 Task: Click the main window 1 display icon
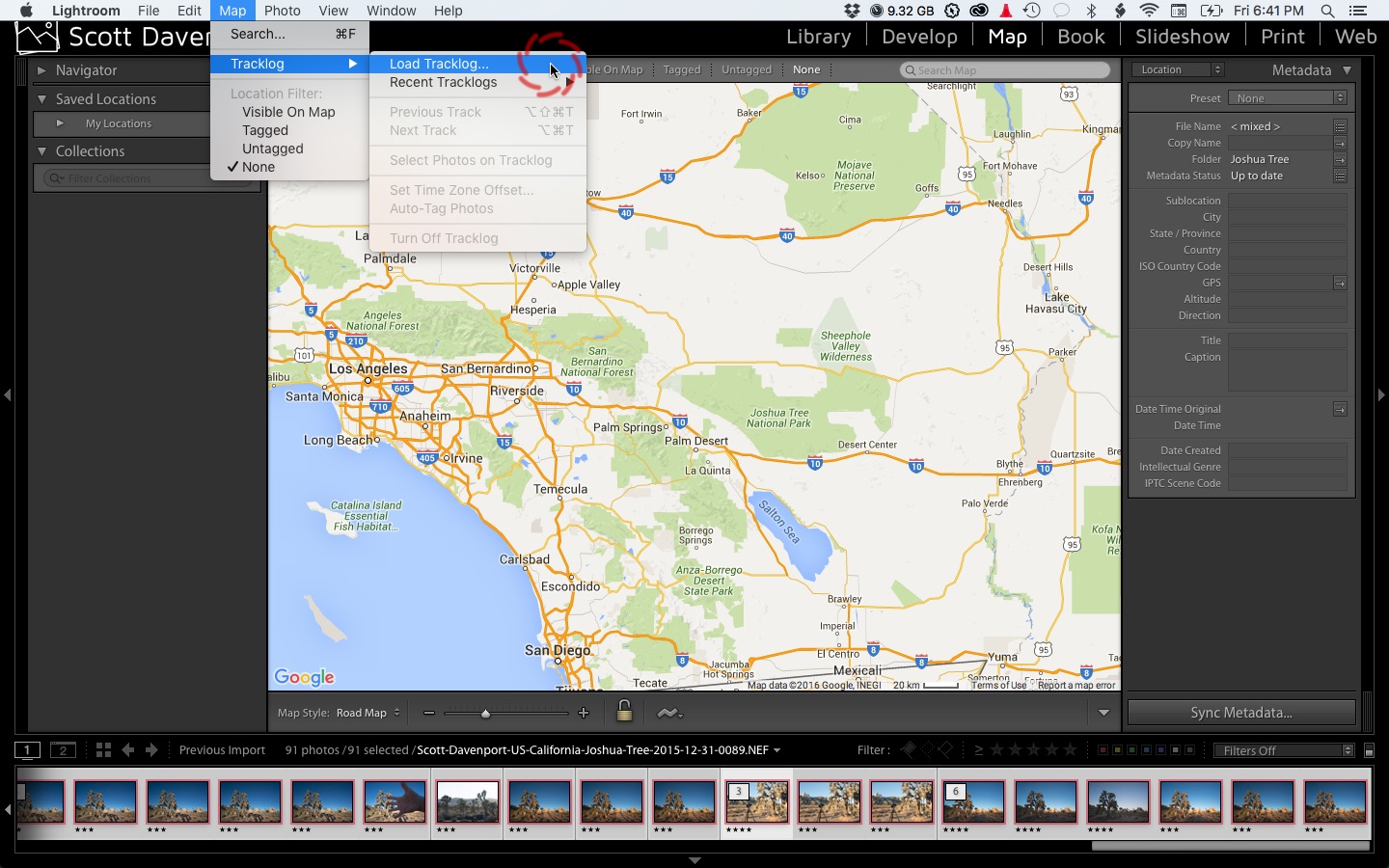(28, 749)
